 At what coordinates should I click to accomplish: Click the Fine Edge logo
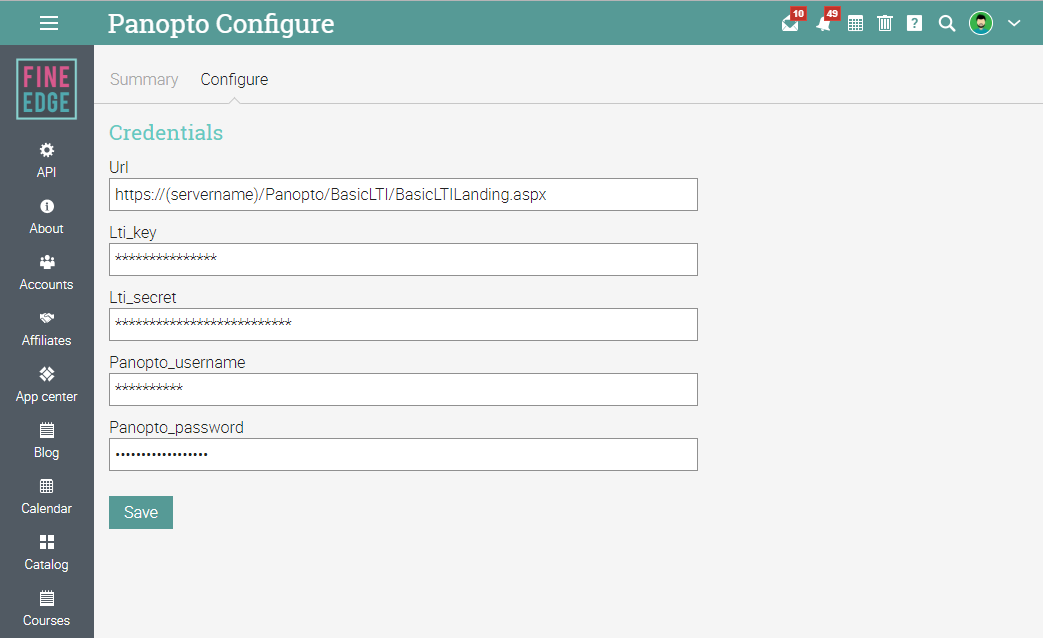pos(47,89)
